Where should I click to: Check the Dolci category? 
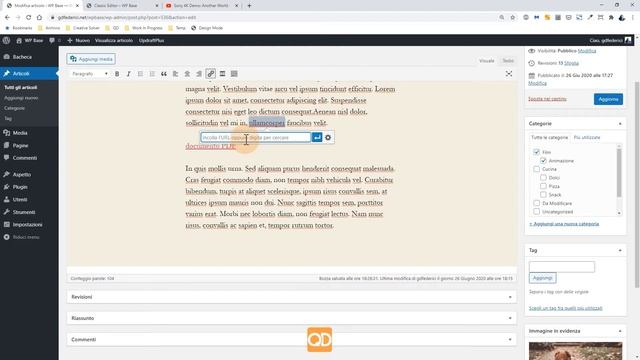point(543,178)
